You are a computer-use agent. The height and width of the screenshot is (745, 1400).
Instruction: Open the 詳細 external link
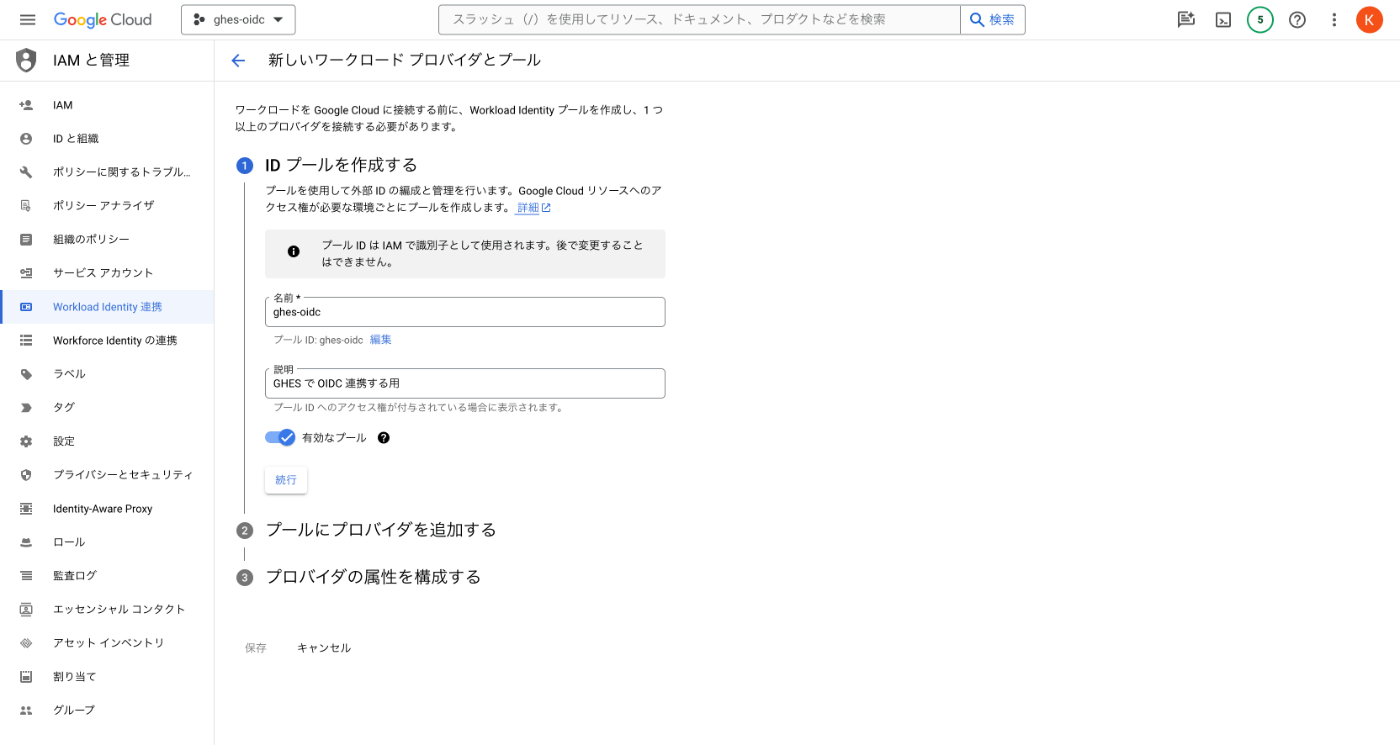(534, 208)
